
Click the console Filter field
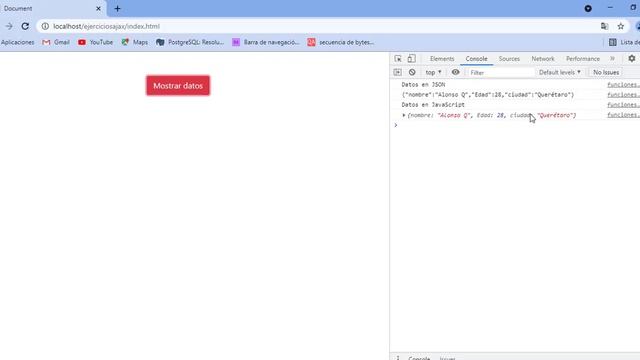500,73
